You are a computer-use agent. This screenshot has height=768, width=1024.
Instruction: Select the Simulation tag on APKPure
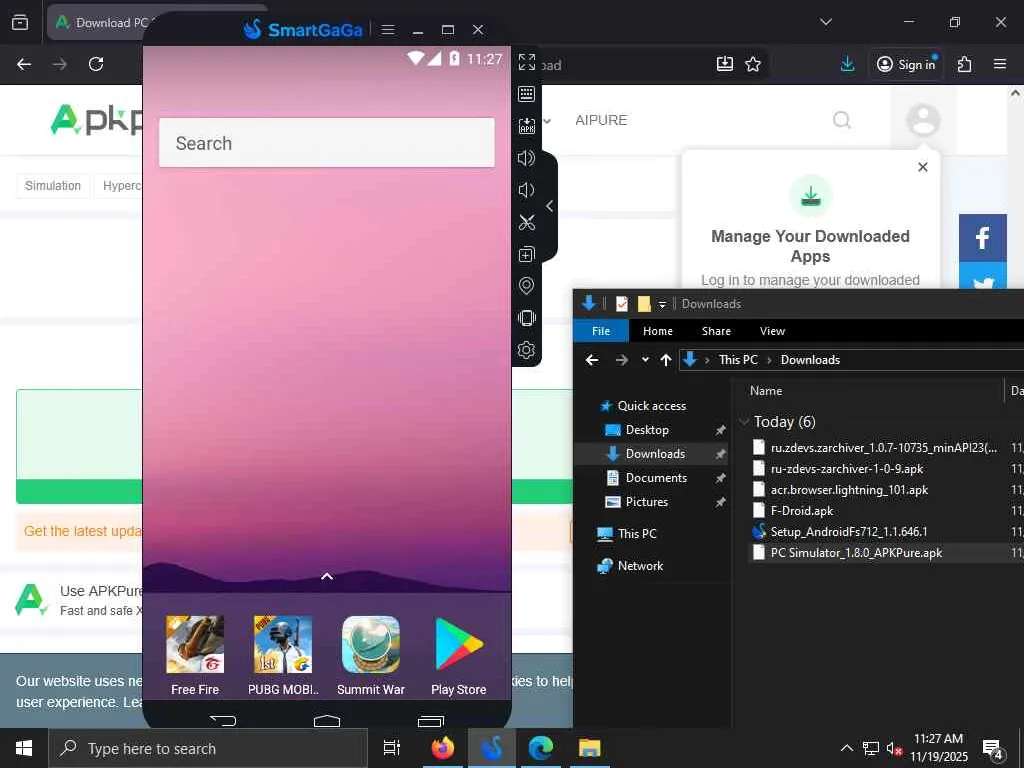[x=53, y=185]
